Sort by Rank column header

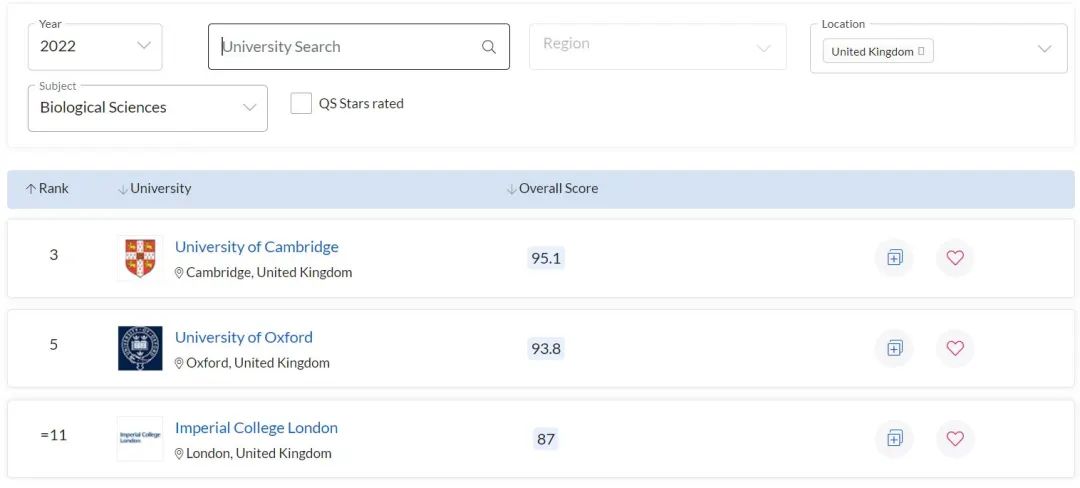click(x=47, y=189)
